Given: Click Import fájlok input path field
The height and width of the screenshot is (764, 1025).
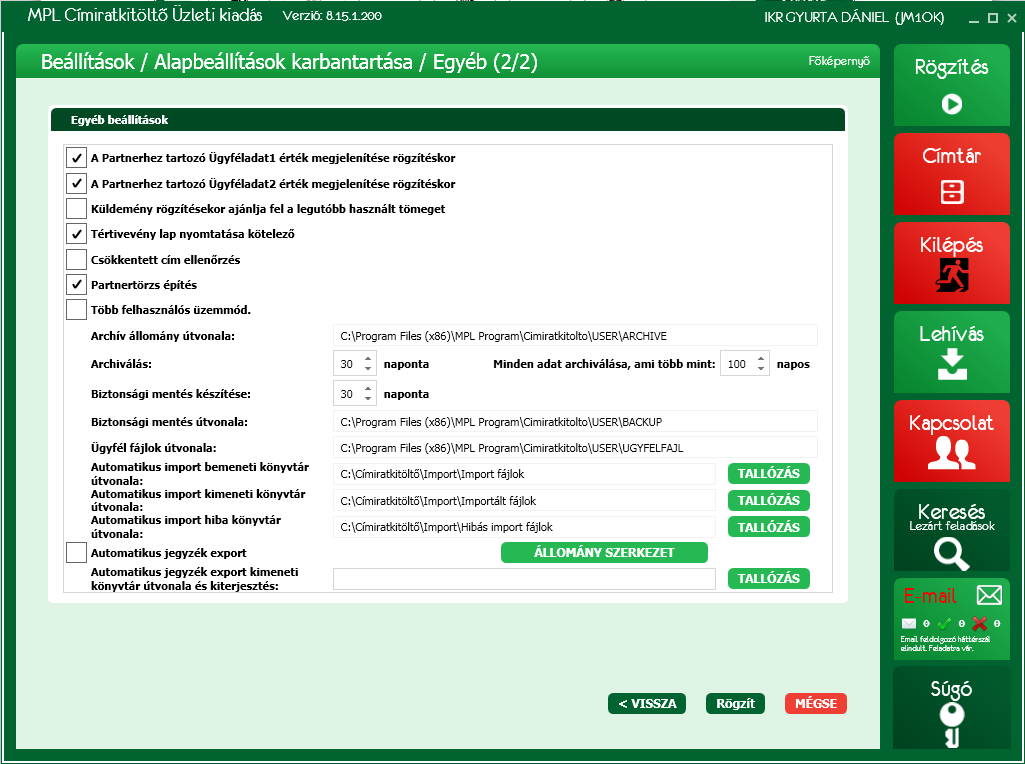Looking at the screenshot, I should point(524,474).
